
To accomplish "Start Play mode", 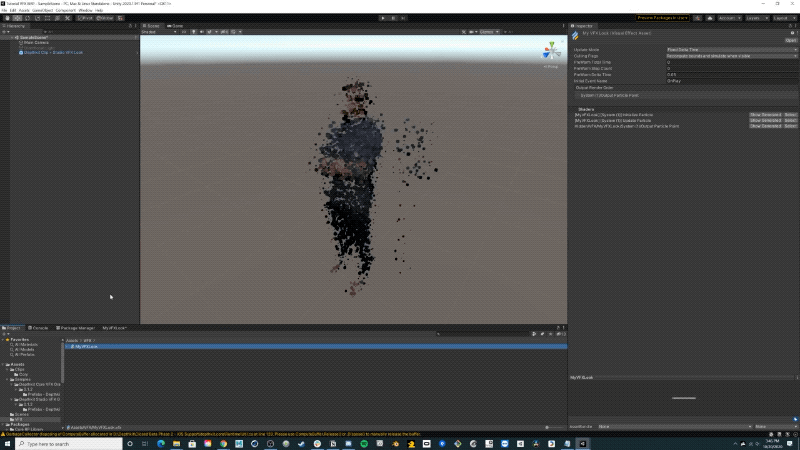I will (x=383, y=18).
